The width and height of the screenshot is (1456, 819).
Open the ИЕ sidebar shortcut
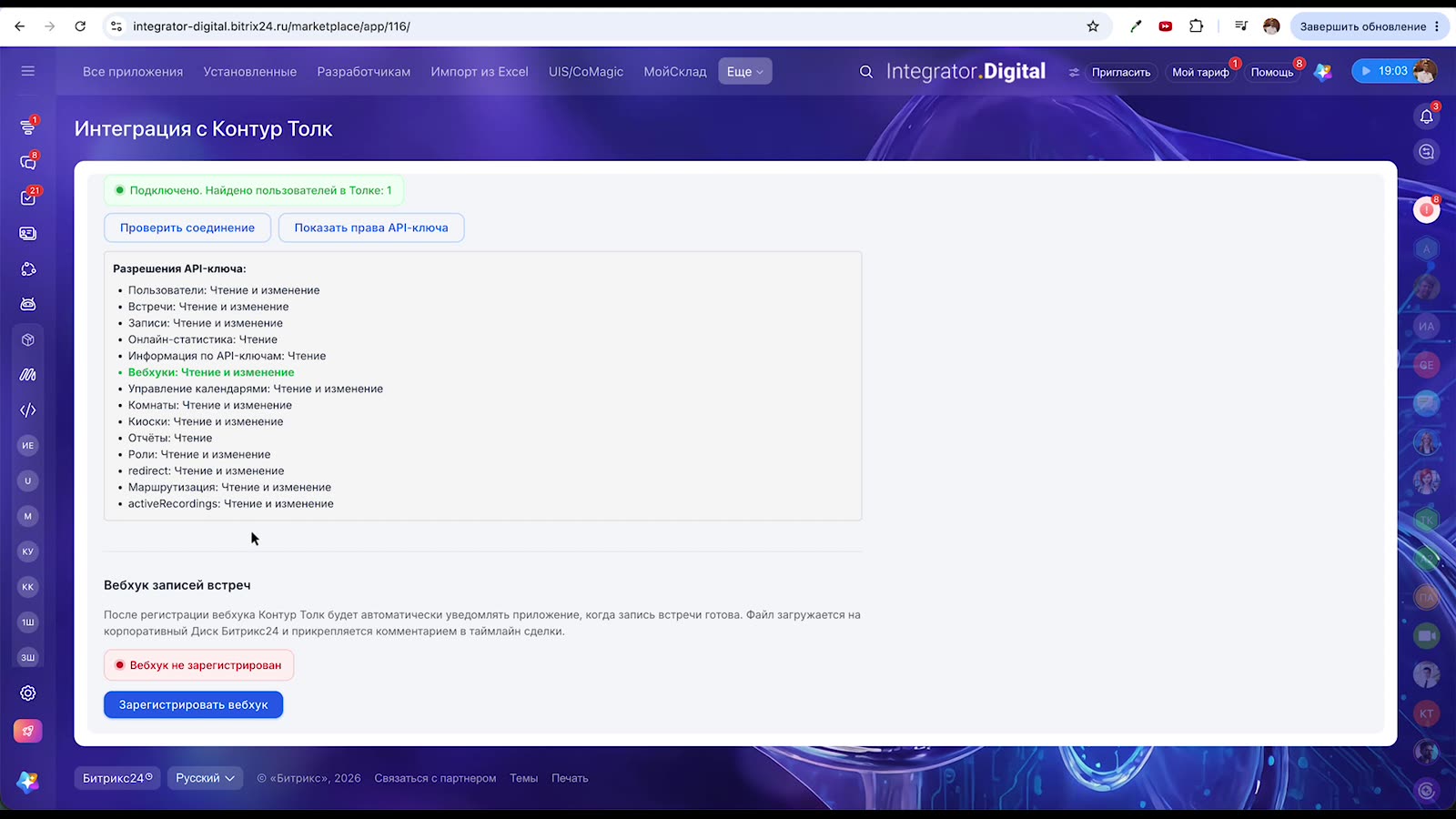tap(28, 446)
